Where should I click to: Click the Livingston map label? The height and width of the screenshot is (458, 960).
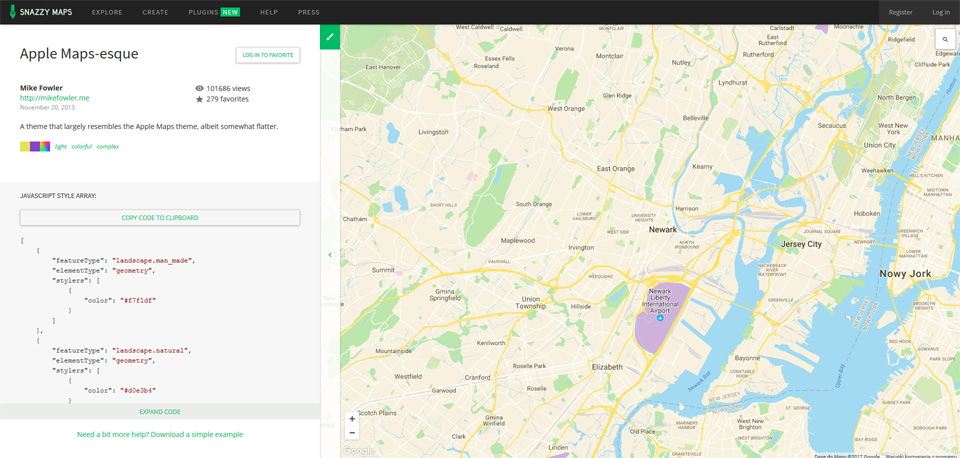tap(433, 132)
